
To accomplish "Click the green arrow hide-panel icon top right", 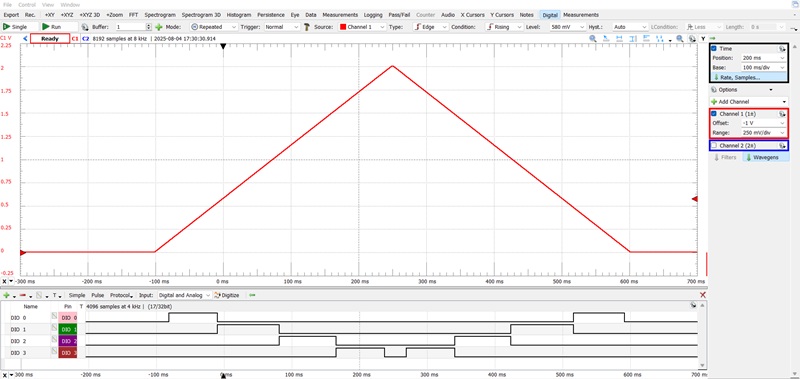I will coord(712,38).
